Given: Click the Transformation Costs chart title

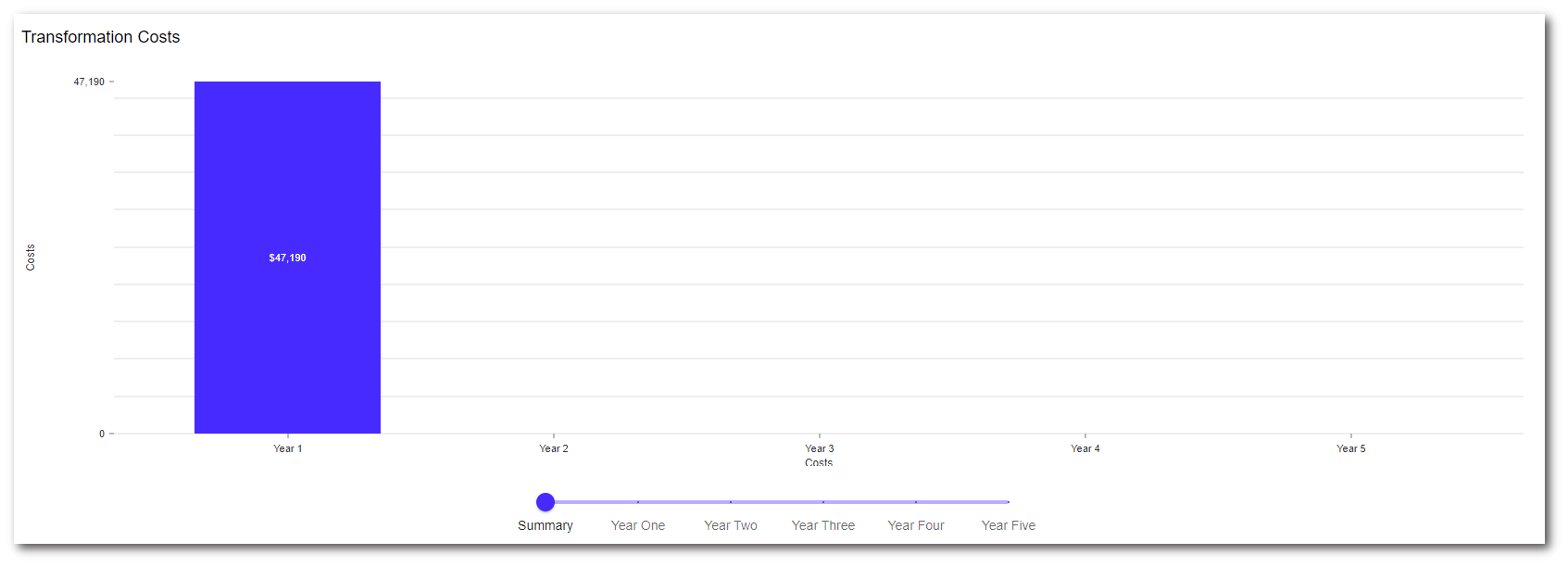Looking at the screenshot, I should click(101, 37).
